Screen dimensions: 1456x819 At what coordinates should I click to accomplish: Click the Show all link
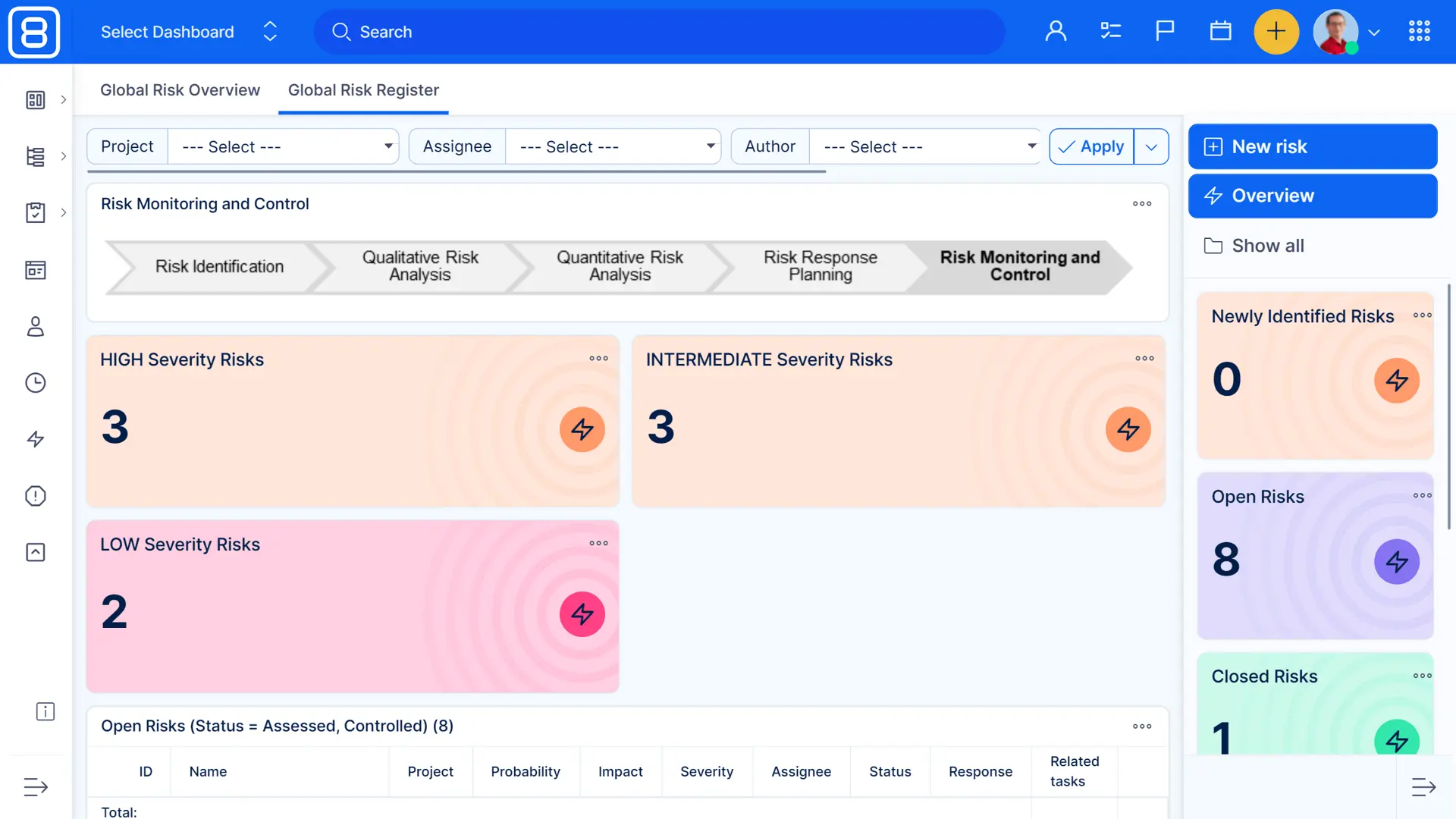(x=1267, y=246)
